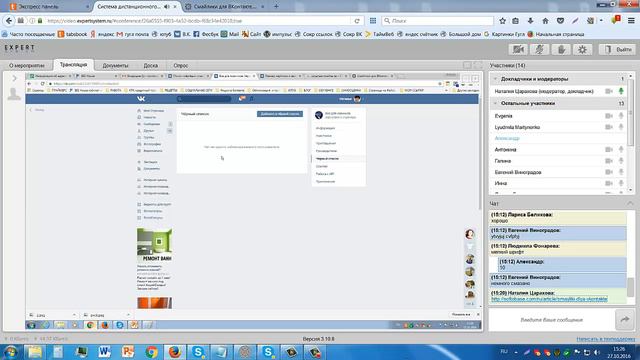Viewport: 640px width, 360px height.
Task: Toggle camera icon for Наталия Царакова
Action: pos(609,91)
